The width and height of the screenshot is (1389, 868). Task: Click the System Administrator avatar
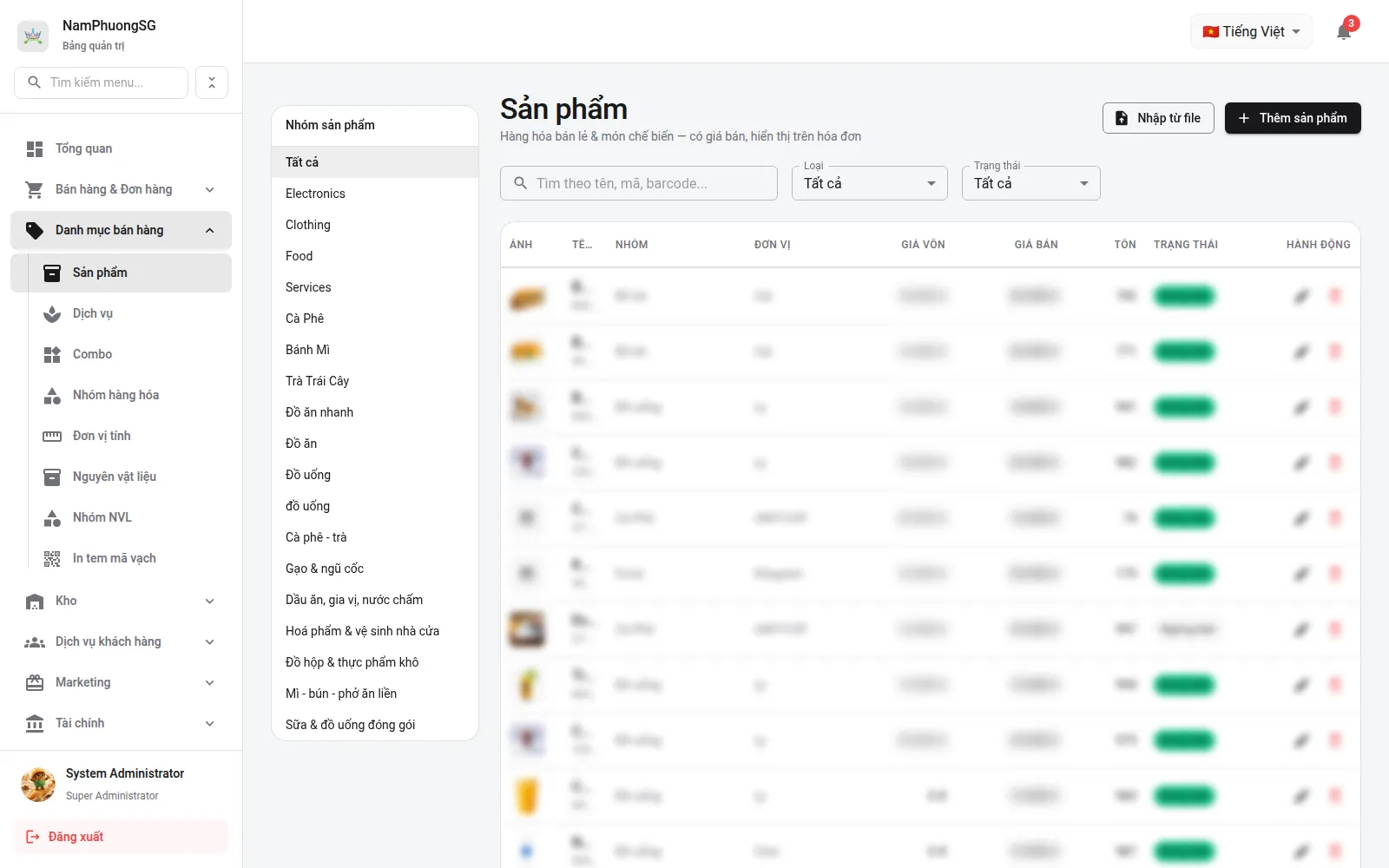(x=38, y=784)
